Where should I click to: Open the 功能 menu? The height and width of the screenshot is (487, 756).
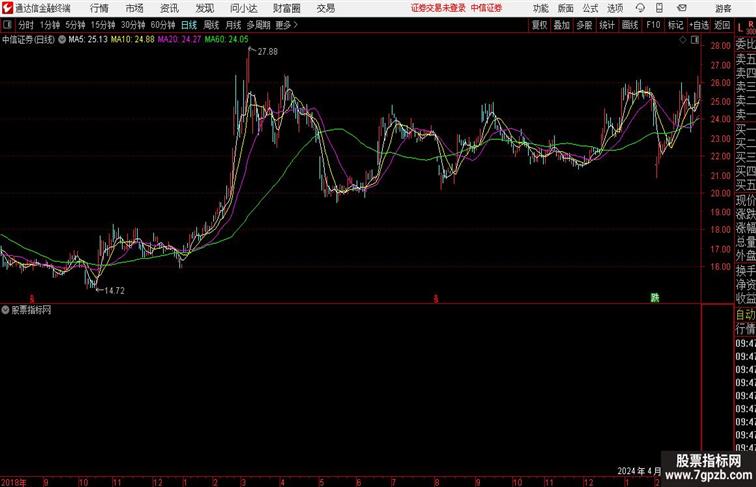point(540,8)
